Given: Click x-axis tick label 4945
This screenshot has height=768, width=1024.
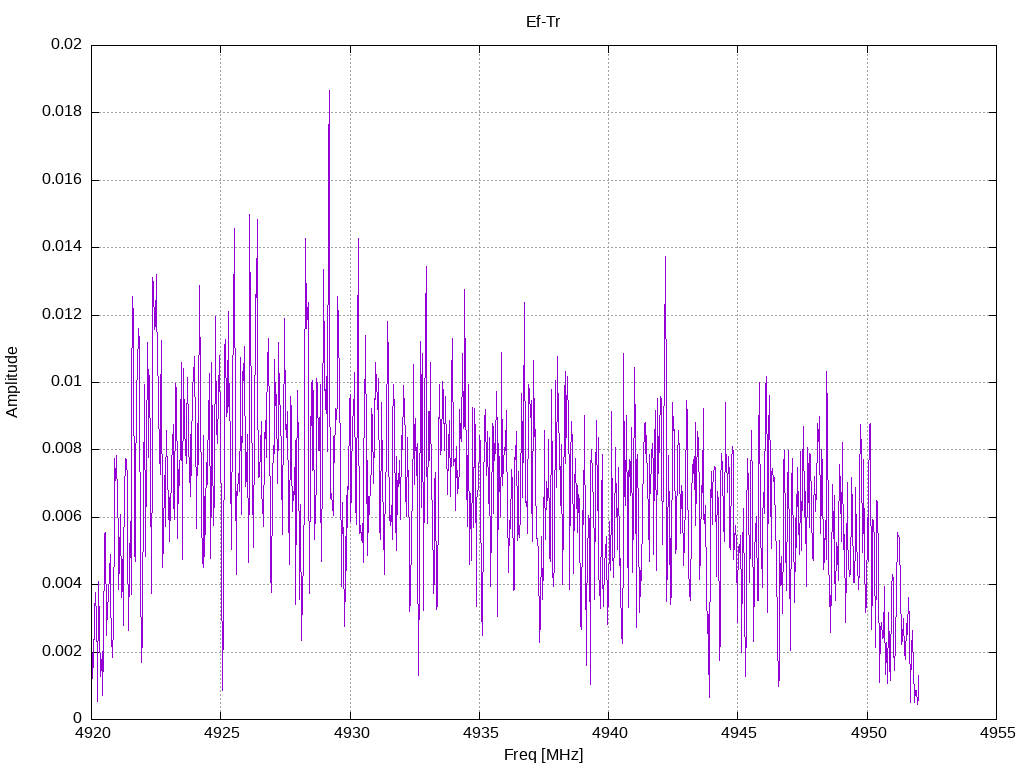Looking at the screenshot, I should tap(739, 733).
